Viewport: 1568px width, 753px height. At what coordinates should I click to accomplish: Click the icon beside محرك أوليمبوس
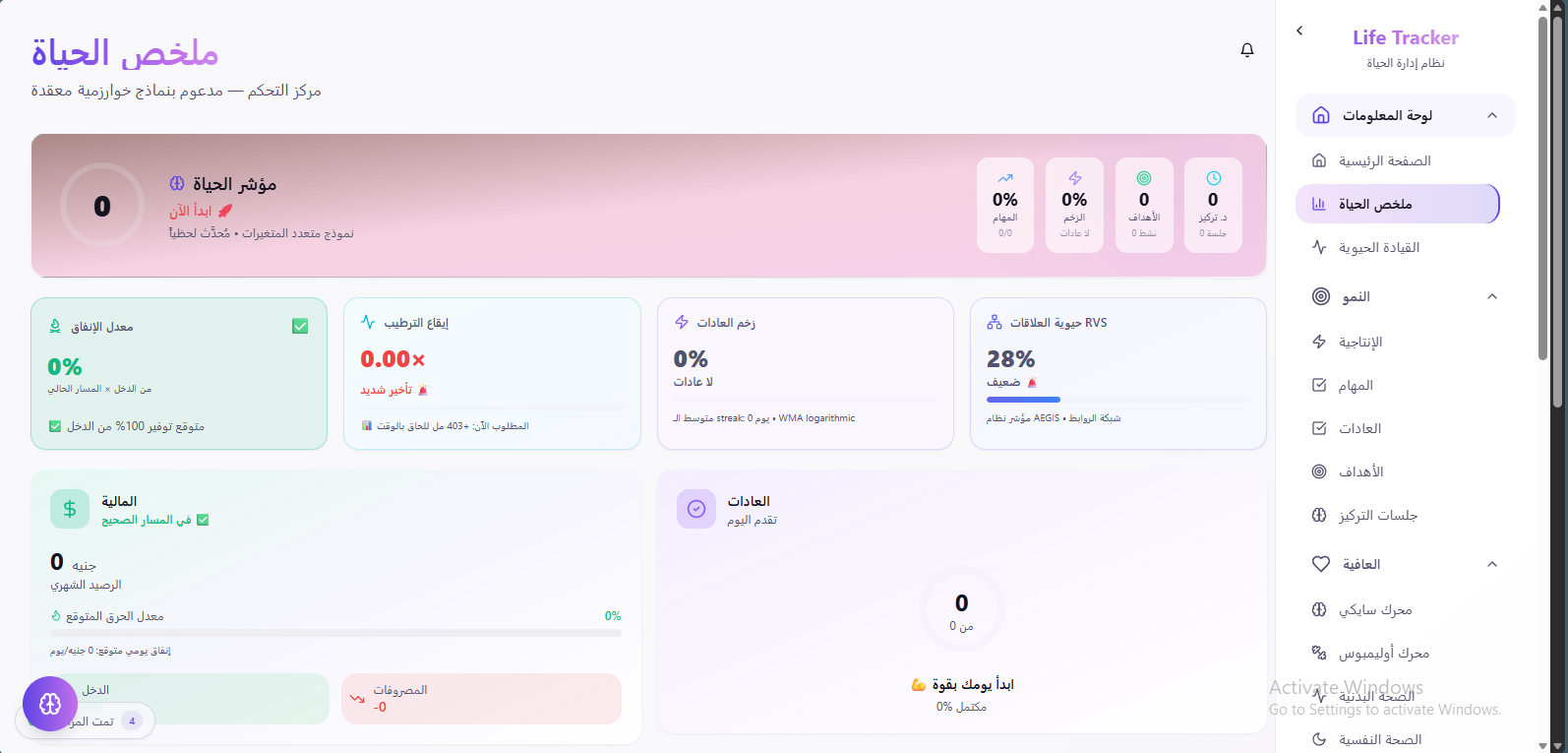[1320, 653]
